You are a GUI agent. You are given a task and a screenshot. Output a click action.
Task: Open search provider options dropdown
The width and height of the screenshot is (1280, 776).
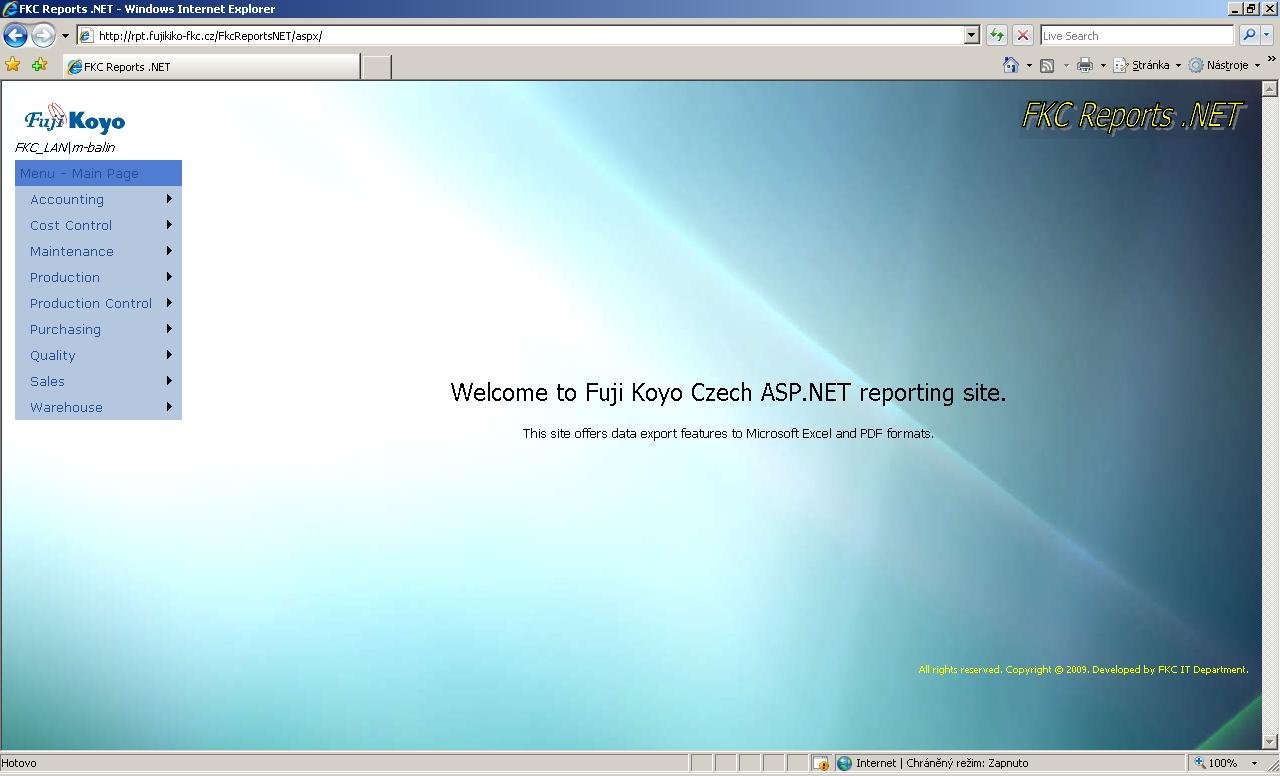coord(1266,35)
